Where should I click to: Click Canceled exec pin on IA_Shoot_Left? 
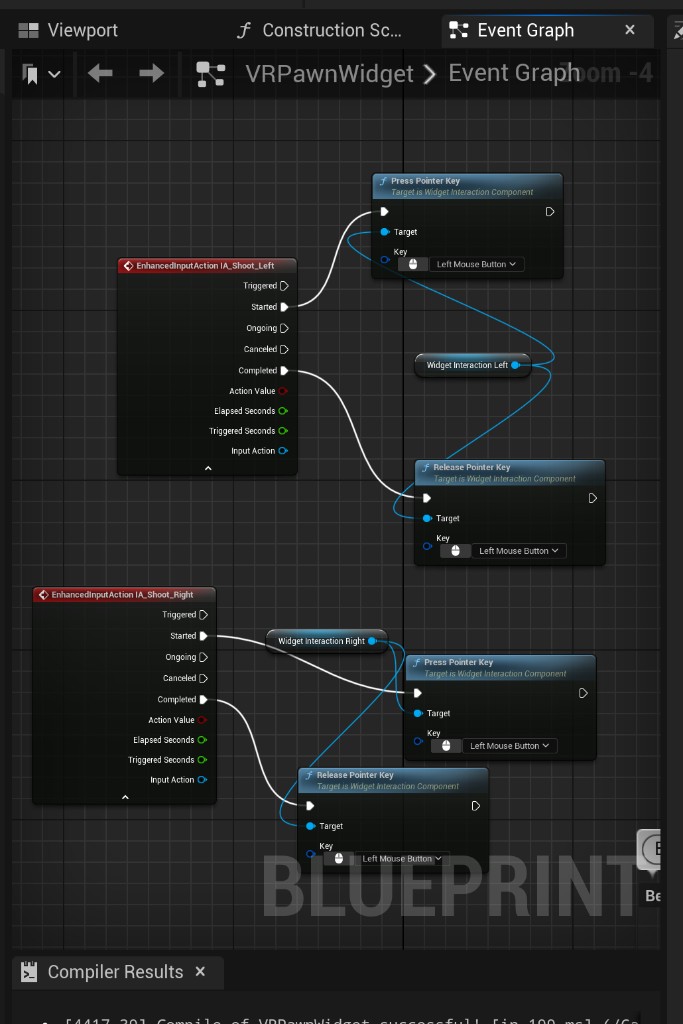click(284, 349)
